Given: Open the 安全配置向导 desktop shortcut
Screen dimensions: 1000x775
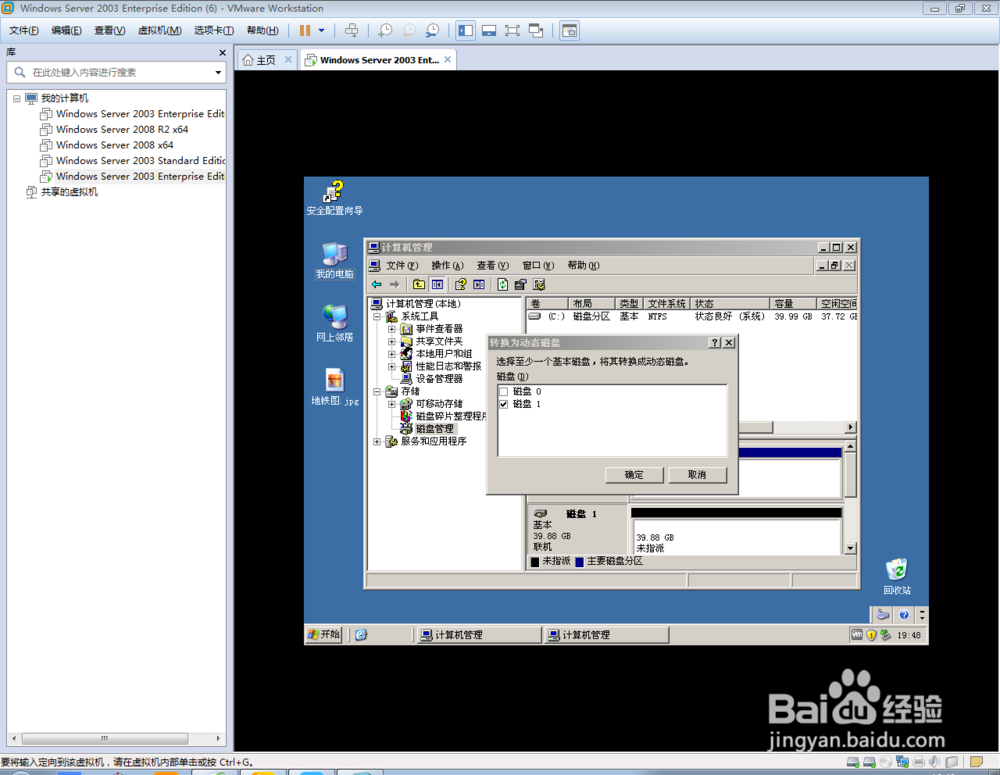Looking at the screenshot, I should (335, 198).
